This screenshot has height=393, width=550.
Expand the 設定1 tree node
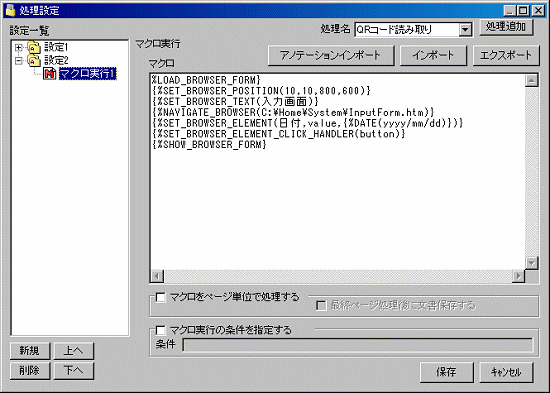pyautogui.click(x=19, y=47)
